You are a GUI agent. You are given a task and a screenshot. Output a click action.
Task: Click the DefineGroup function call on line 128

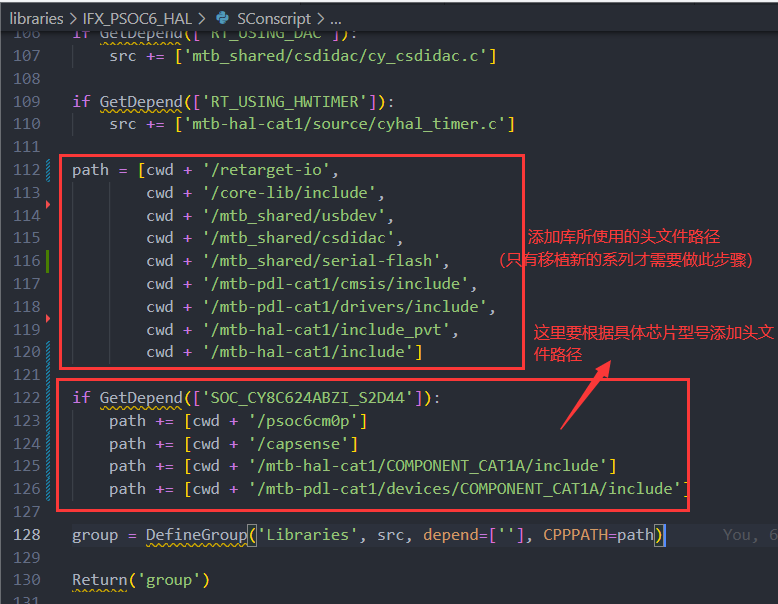coord(196,535)
